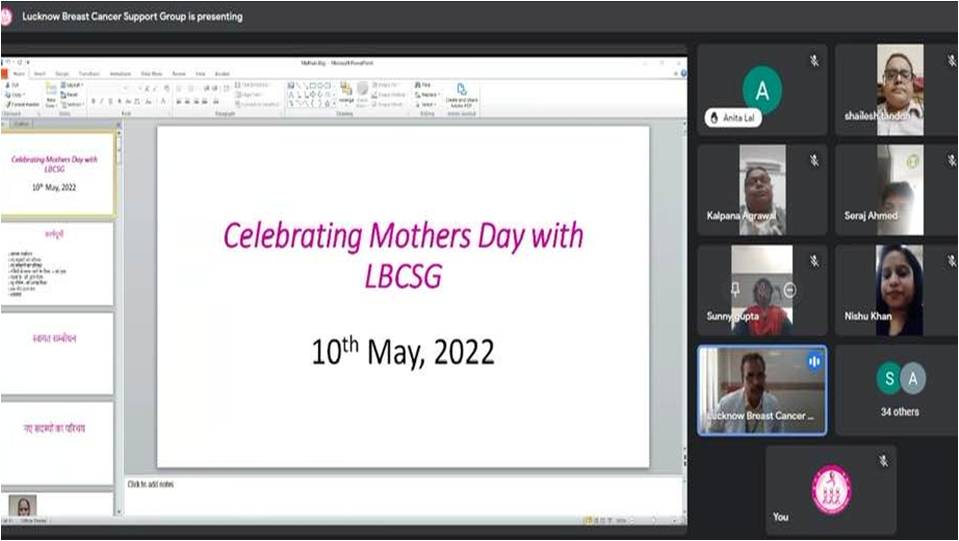This screenshot has width=959, height=541.
Task: Open the Select dropdown in Editing group
Action: click(426, 105)
